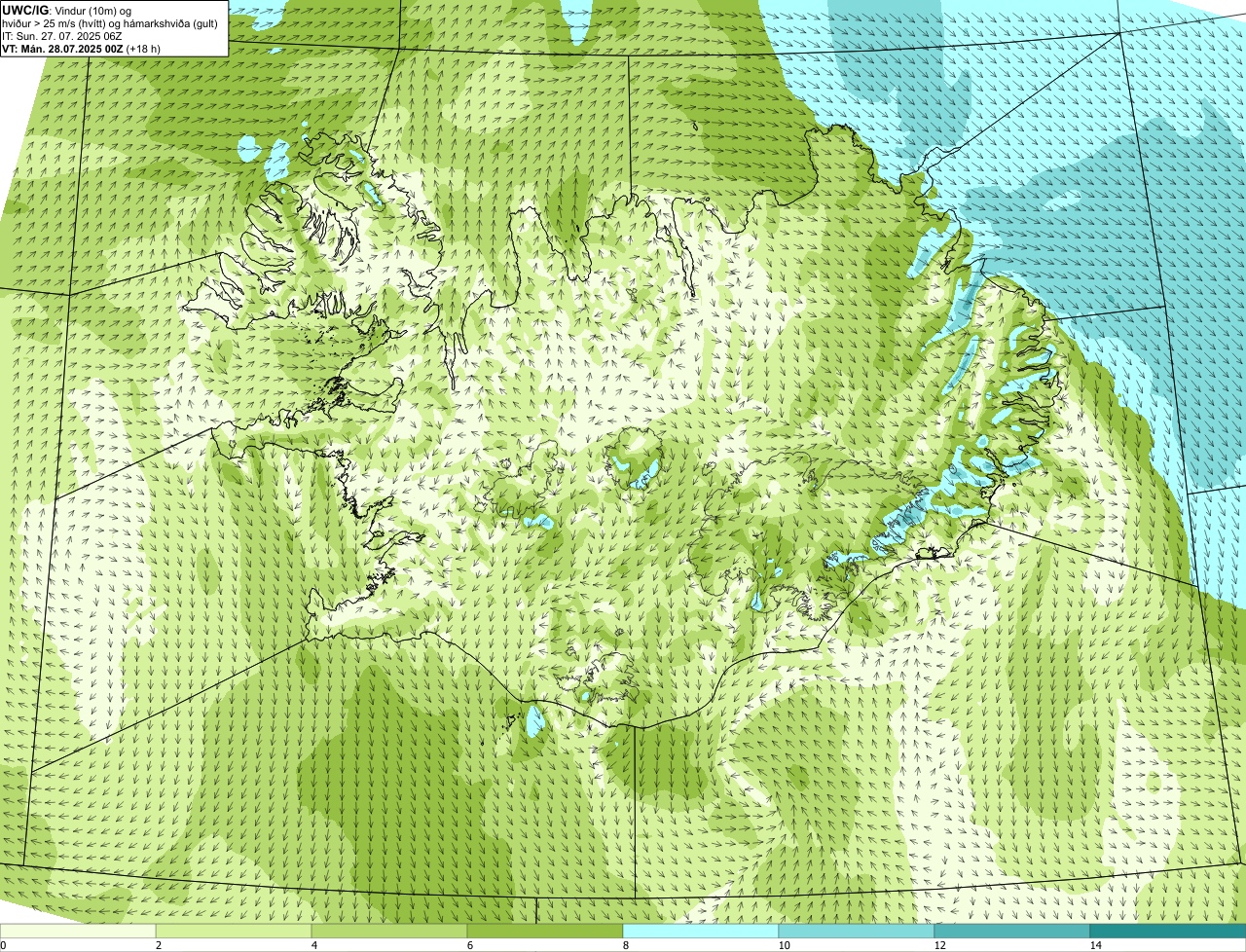The image size is (1246, 952).
Task: Click the legend scale label '10'
Action: click(x=784, y=945)
